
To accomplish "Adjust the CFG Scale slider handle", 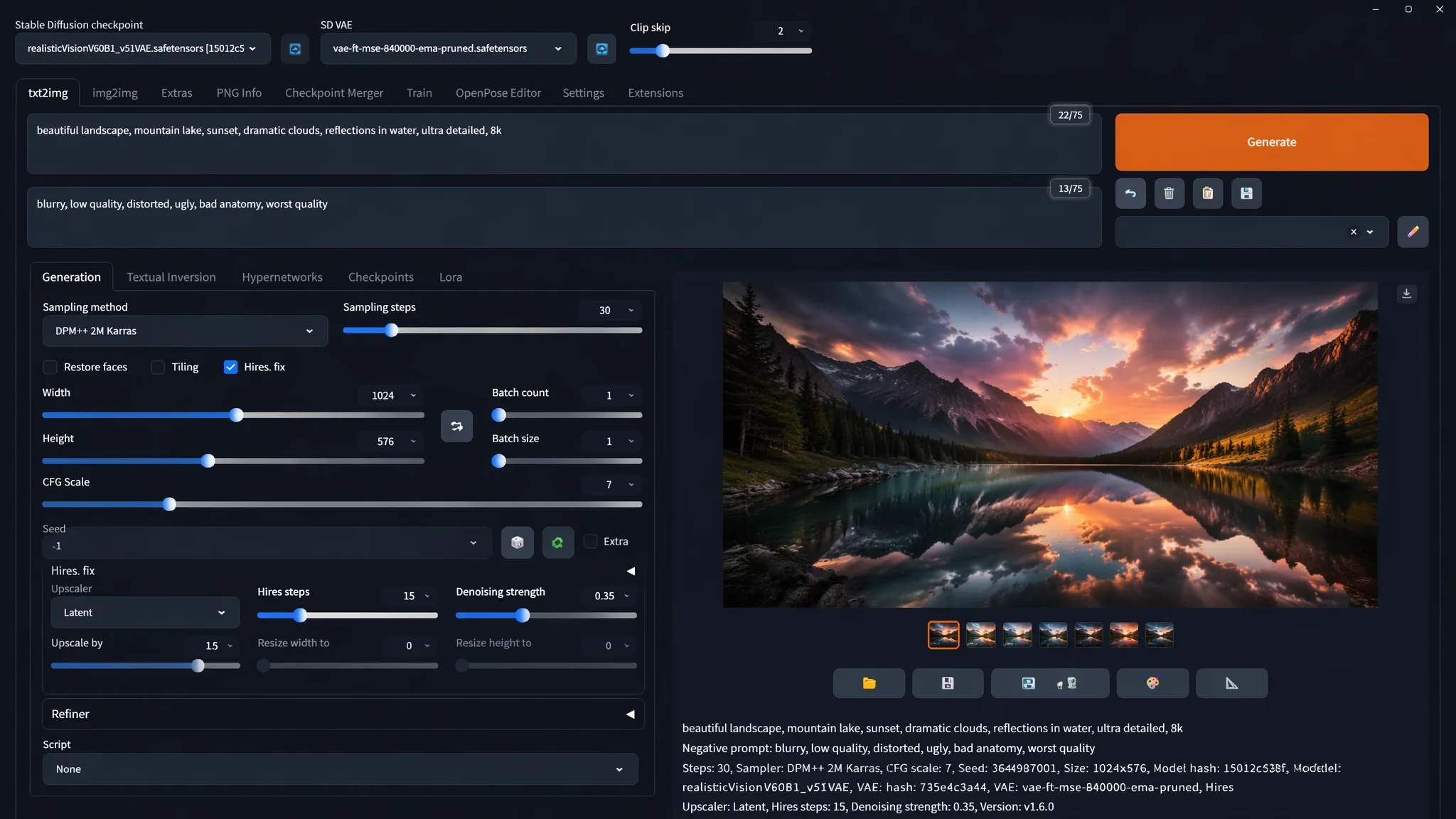I will [x=169, y=505].
